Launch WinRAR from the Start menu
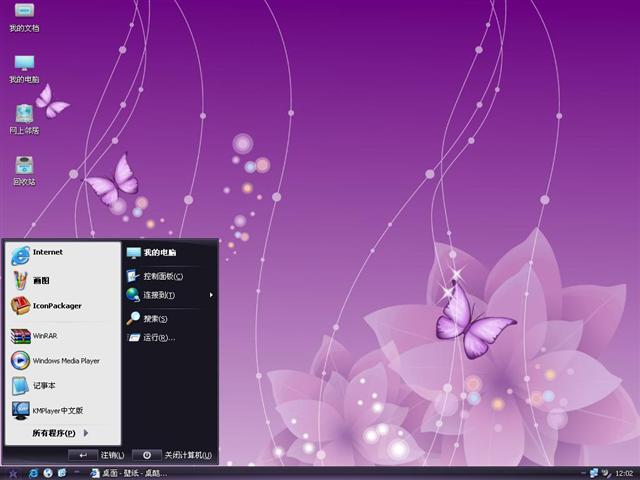This screenshot has height=480, width=640. 44,336
